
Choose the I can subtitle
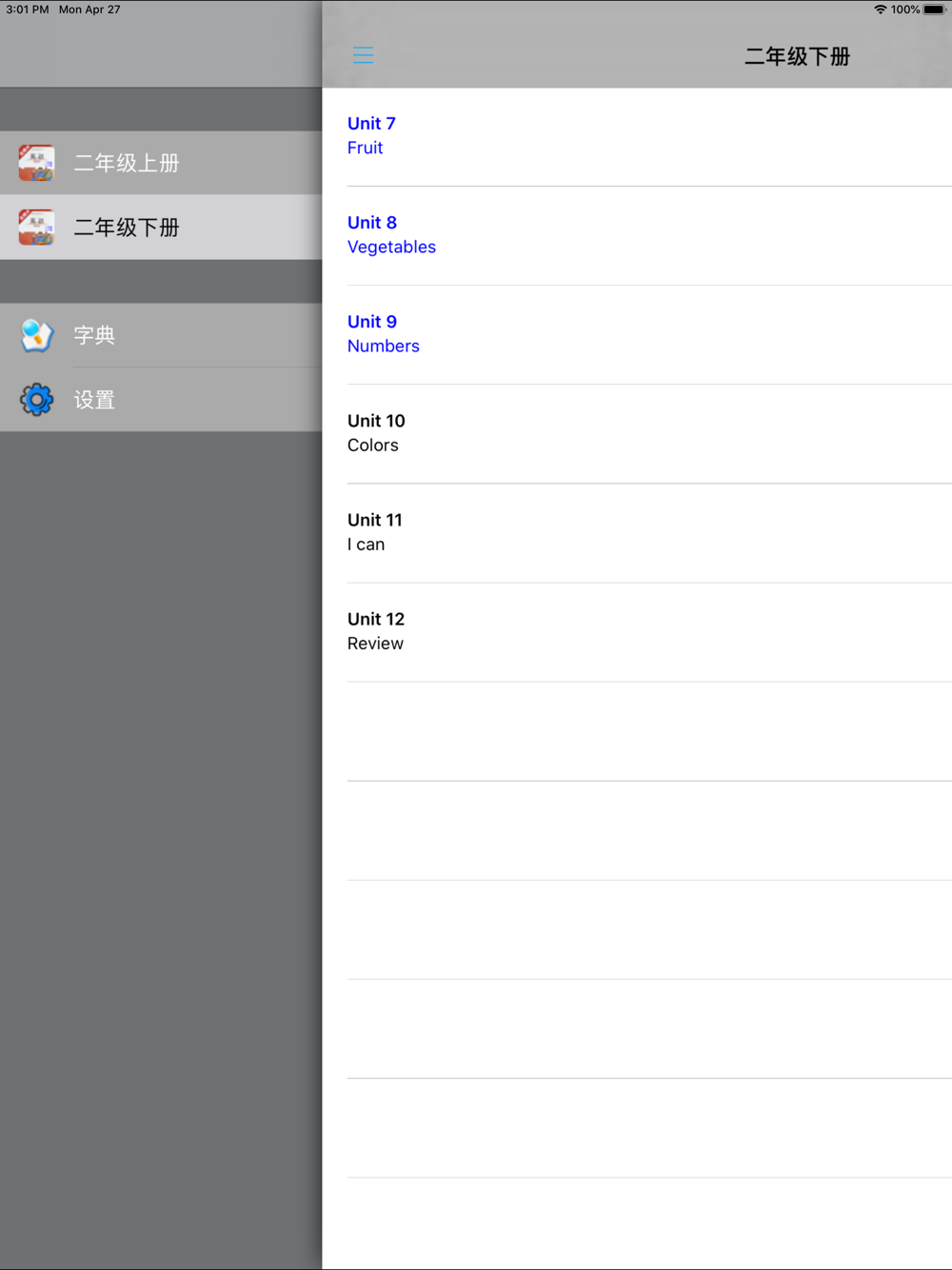pos(367,545)
